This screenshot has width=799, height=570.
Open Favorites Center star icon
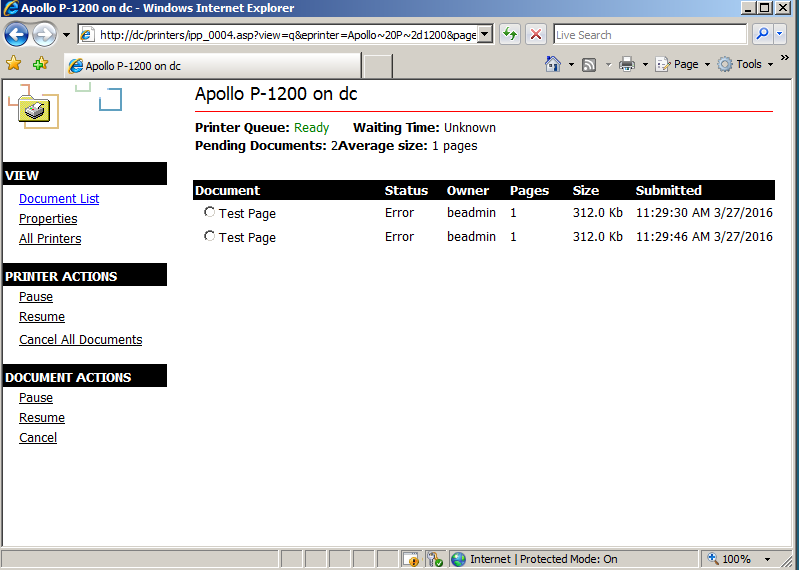point(14,64)
